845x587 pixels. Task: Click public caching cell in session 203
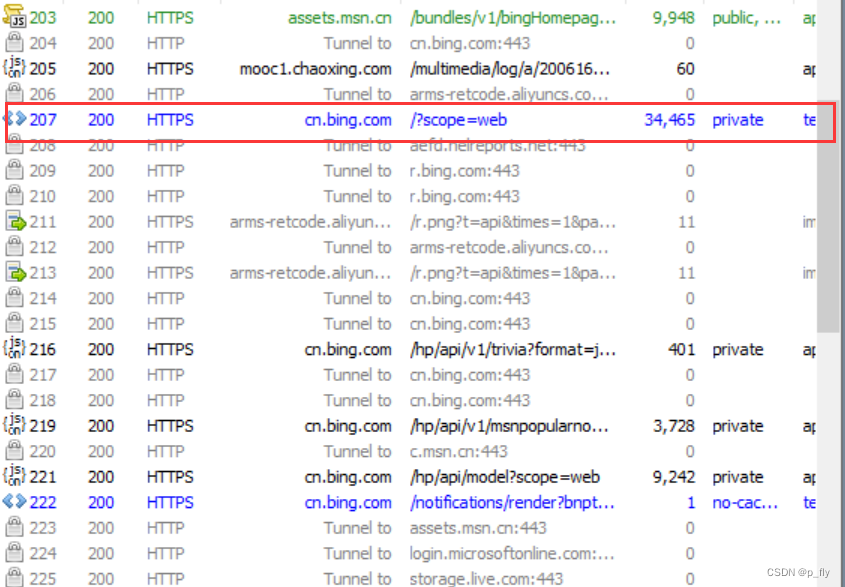coord(745,18)
